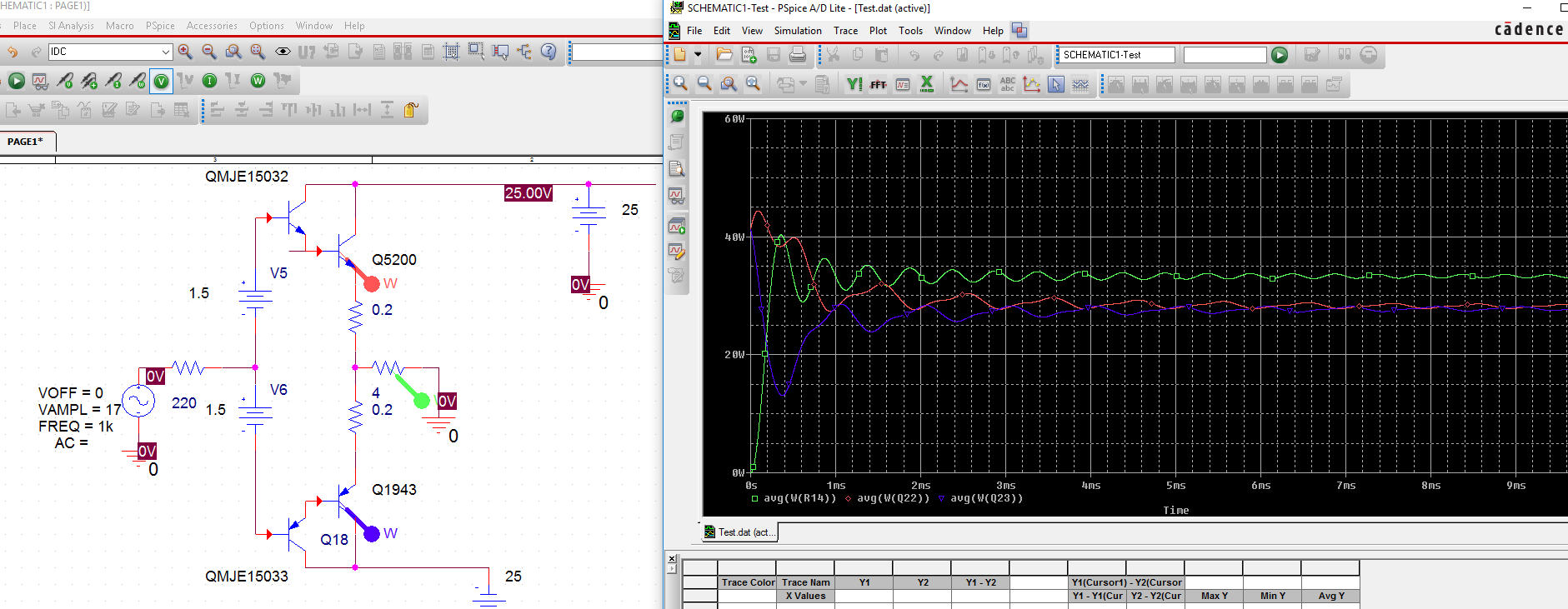The width and height of the screenshot is (1568, 609).
Task: Click zoom in icon in PSpice toolbar
Action: click(680, 84)
